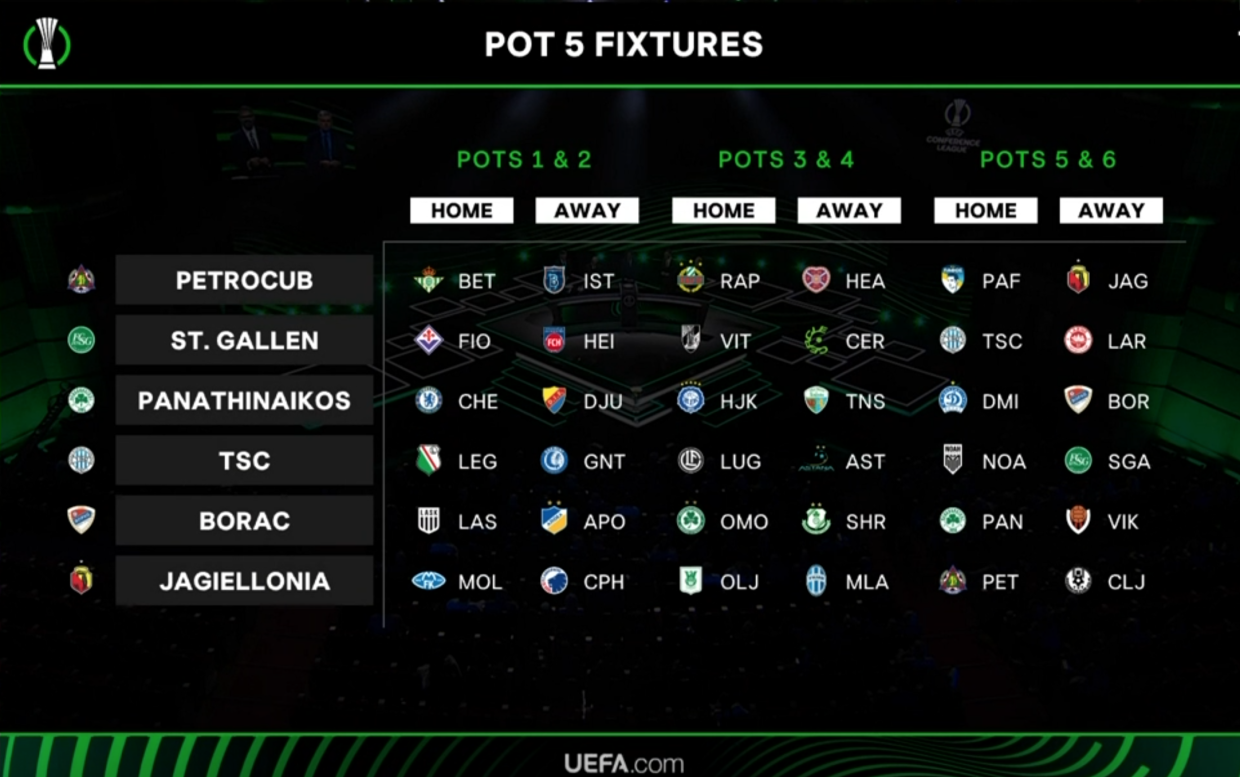Select the Copenhagen crest next to CPH
Image resolution: width=1240 pixels, height=777 pixels.
[554, 581]
